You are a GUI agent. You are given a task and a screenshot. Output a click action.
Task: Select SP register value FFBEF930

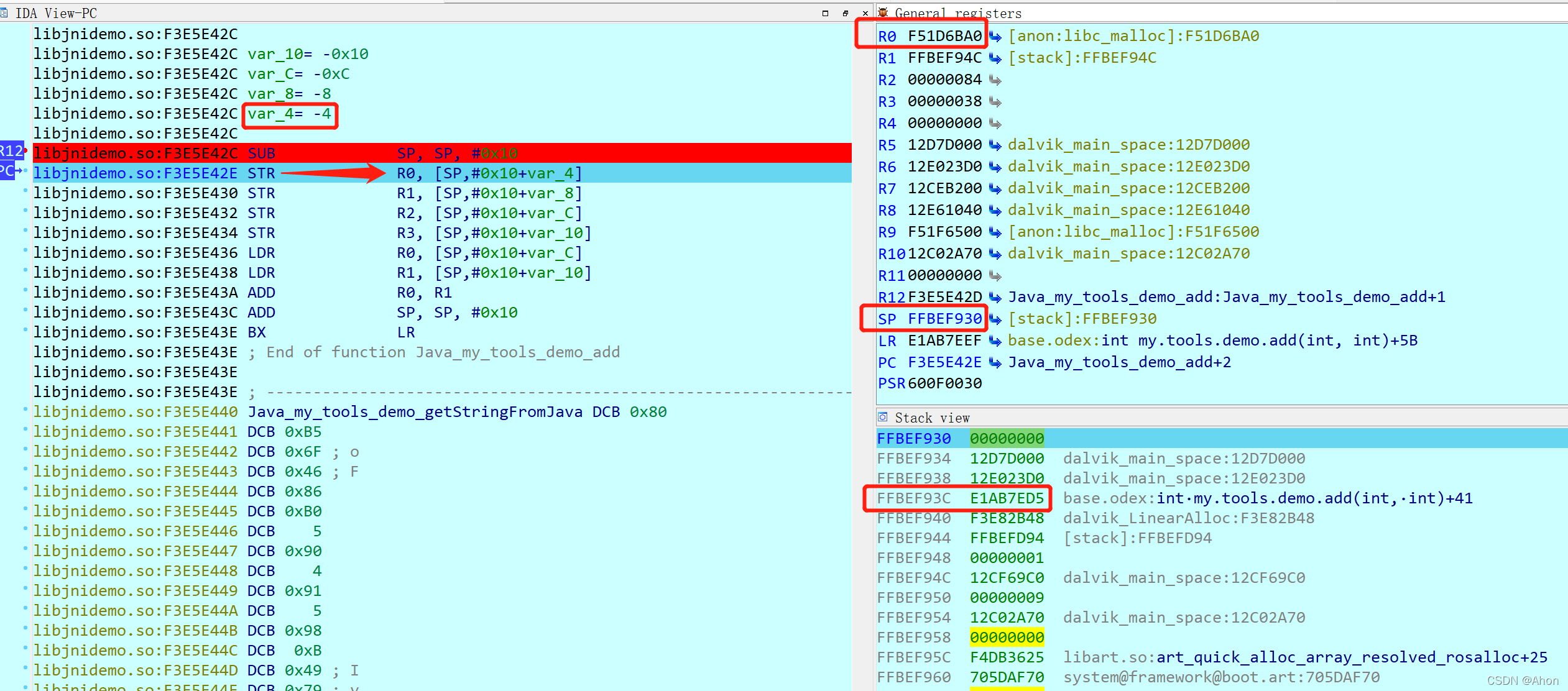944,319
